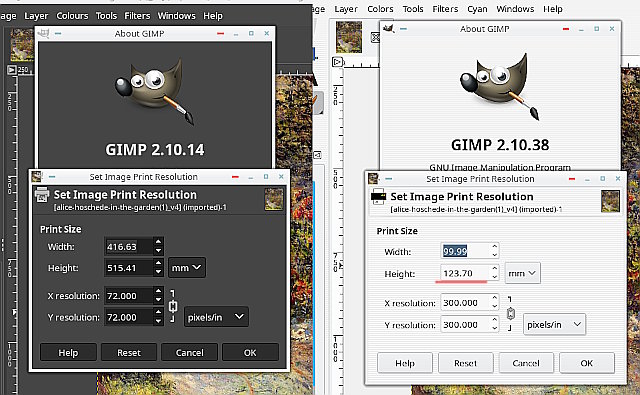The width and height of the screenshot is (640, 395).
Task: Open pixels/in dropdown in light dialog
Action: tap(554, 324)
